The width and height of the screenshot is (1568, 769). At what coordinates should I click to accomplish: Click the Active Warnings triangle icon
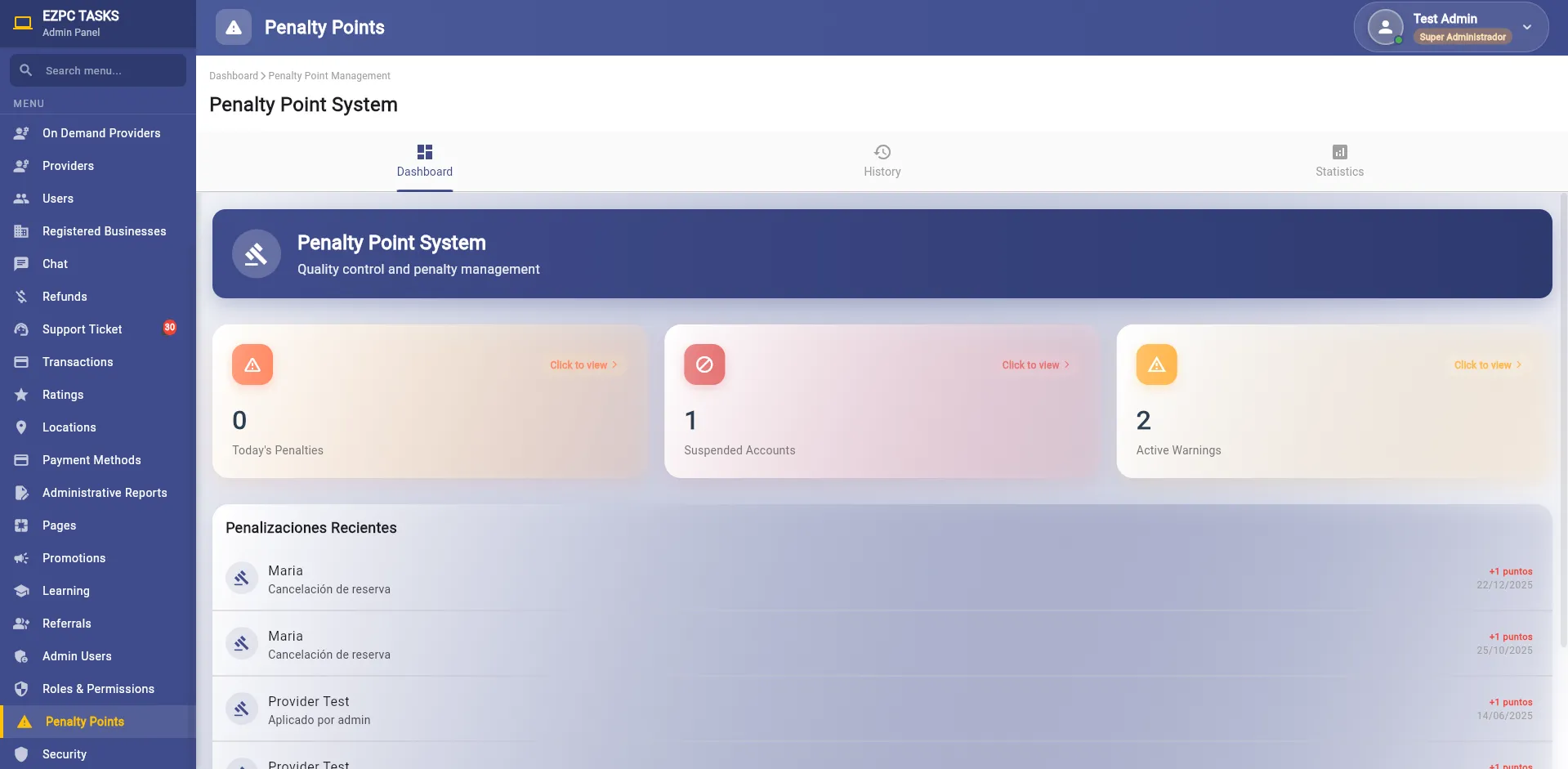pyautogui.click(x=1156, y=364)
